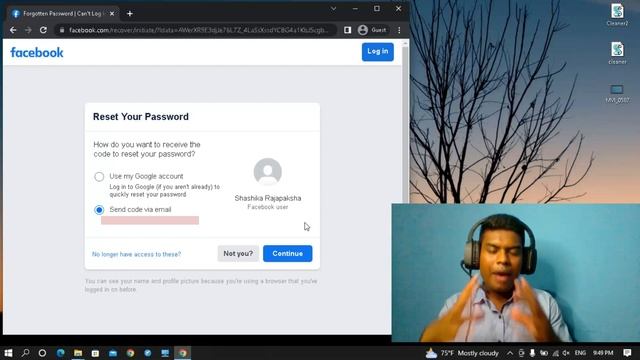
Task: Open the Guest profile button
Action: (x=372, y=30)
